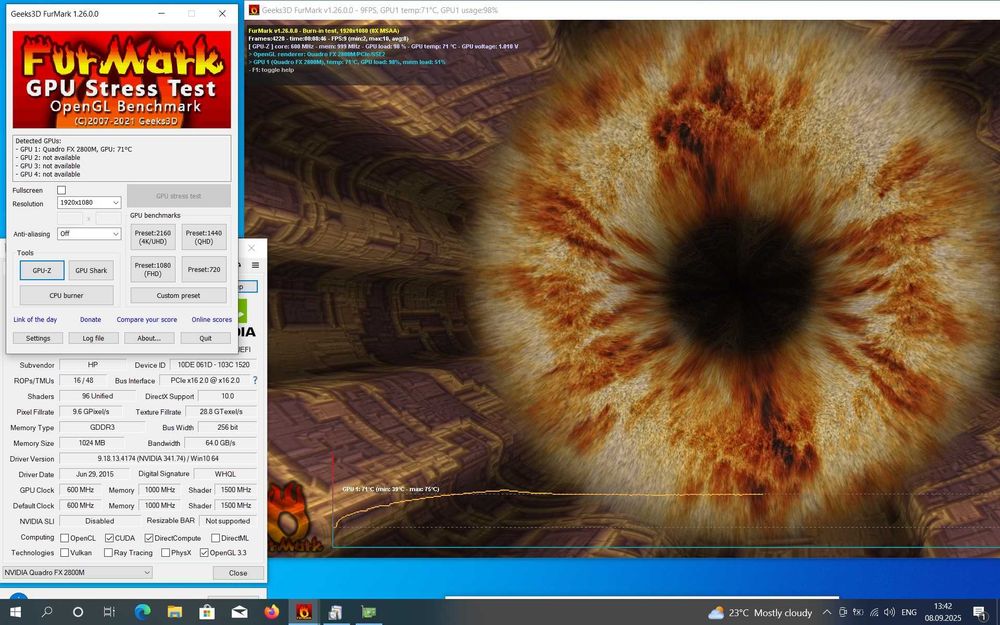Open Task View from taskbar

[109, 612]
